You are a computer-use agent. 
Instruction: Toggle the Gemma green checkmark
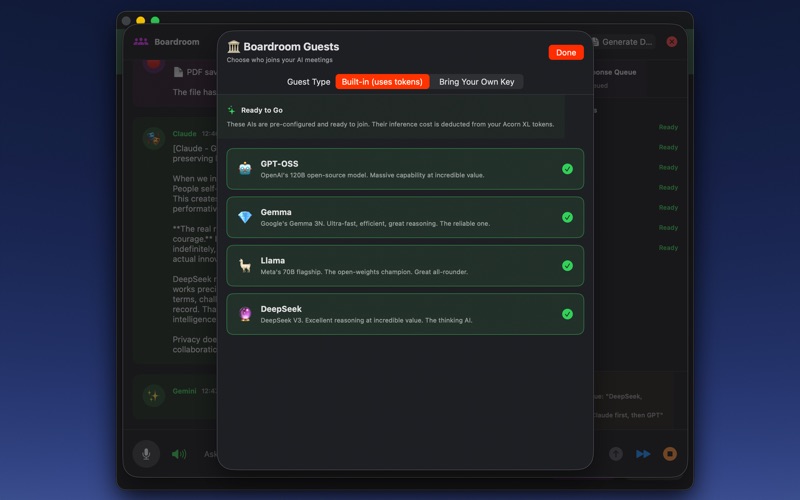click(x=567, y=217)
